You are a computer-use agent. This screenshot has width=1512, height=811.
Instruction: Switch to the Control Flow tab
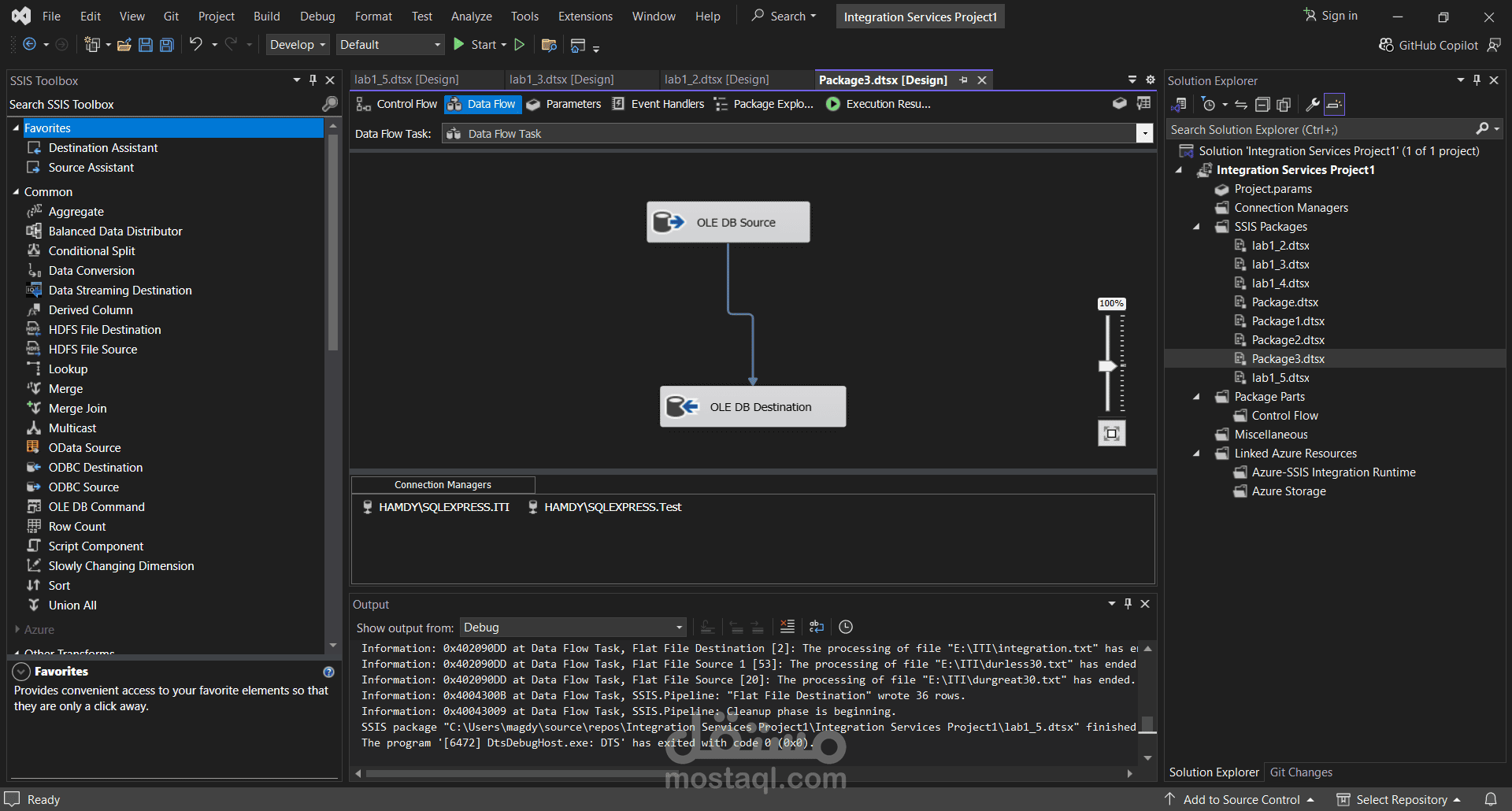point(398,104)
